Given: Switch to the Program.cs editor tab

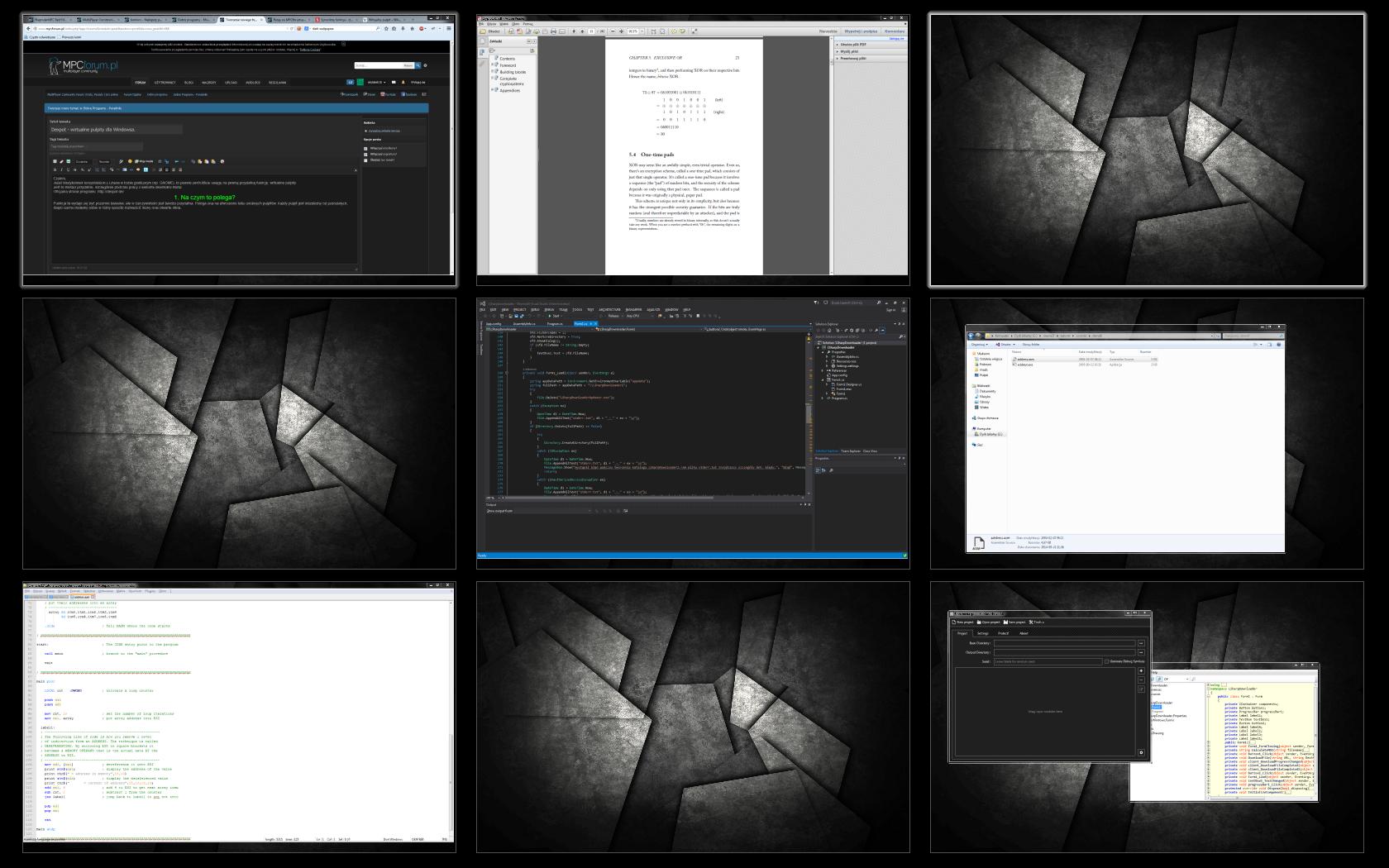Looking at the screenshot, I should pyautogui.click(x=553, y=323).
